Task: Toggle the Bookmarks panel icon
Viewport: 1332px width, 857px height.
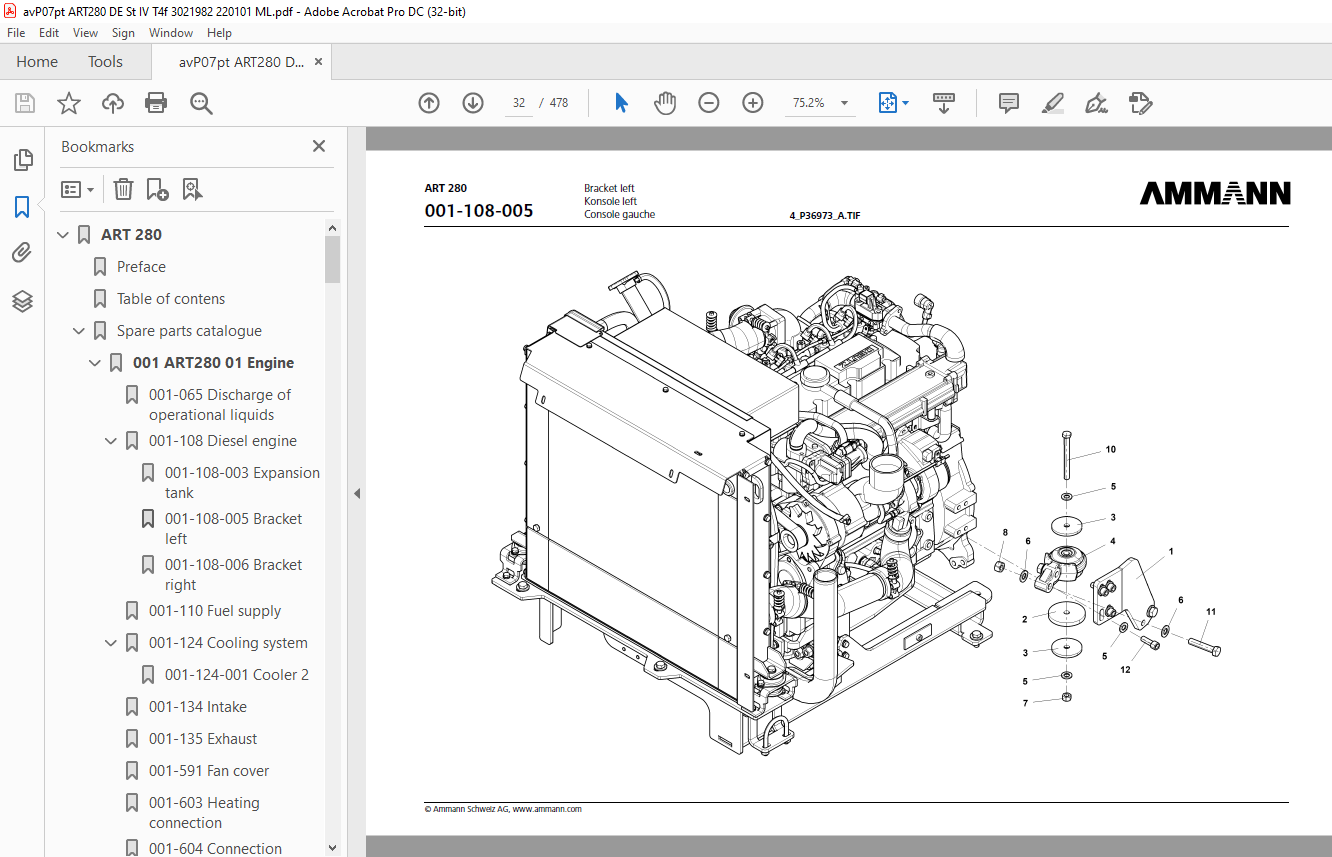Action: (x=22, y=207)
